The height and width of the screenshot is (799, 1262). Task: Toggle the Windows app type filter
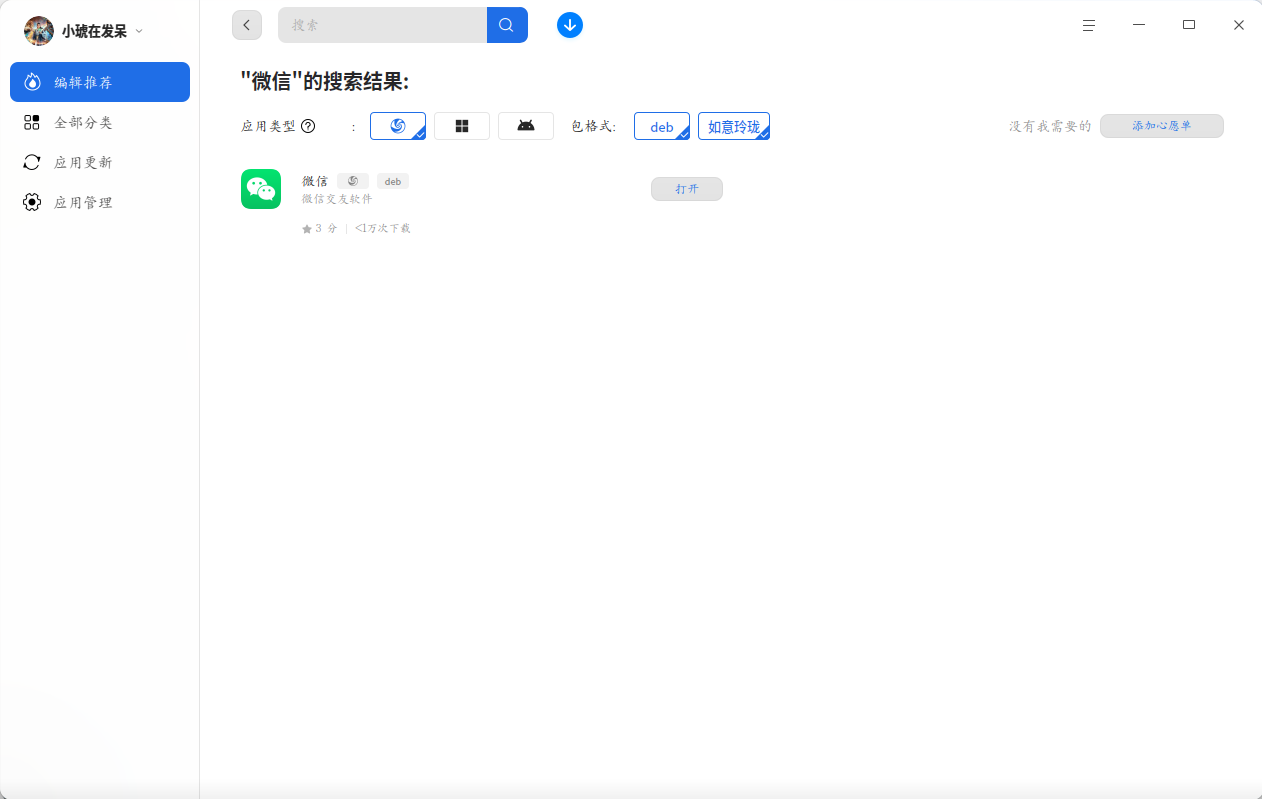point(462,126)
